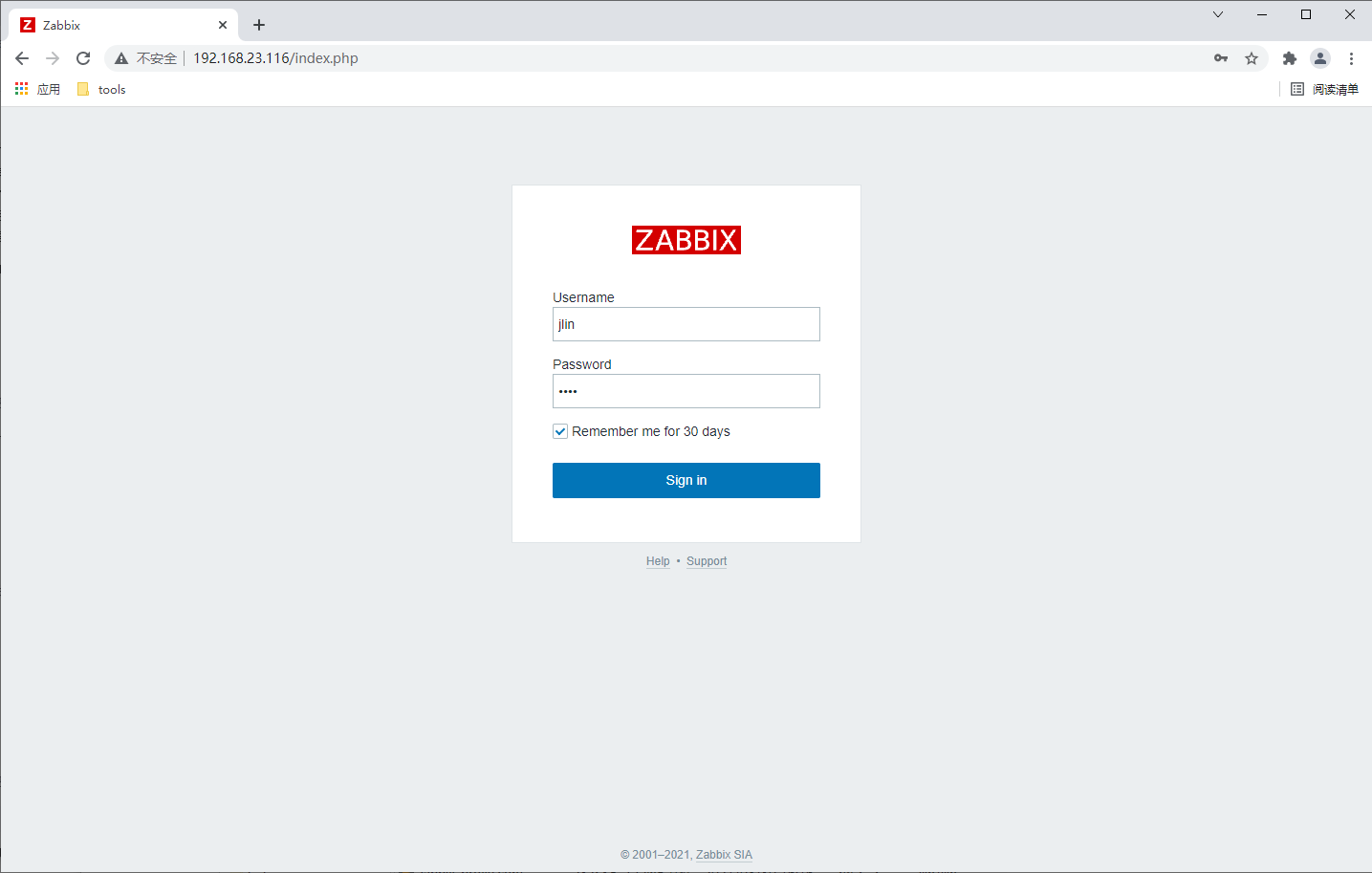Click the 'Remember me for 30 days' label

651,431
